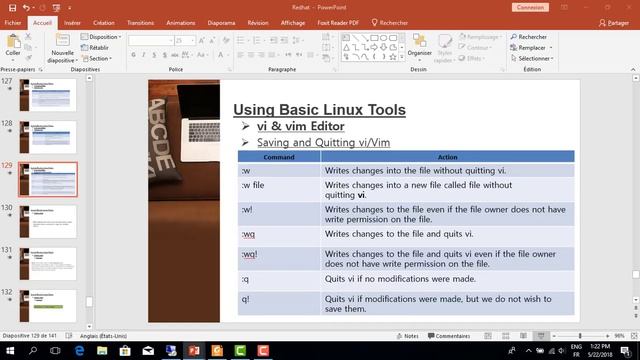Switch to normal view icon
This screenshot has height=360, width=640.
click(x=488, y=336)
